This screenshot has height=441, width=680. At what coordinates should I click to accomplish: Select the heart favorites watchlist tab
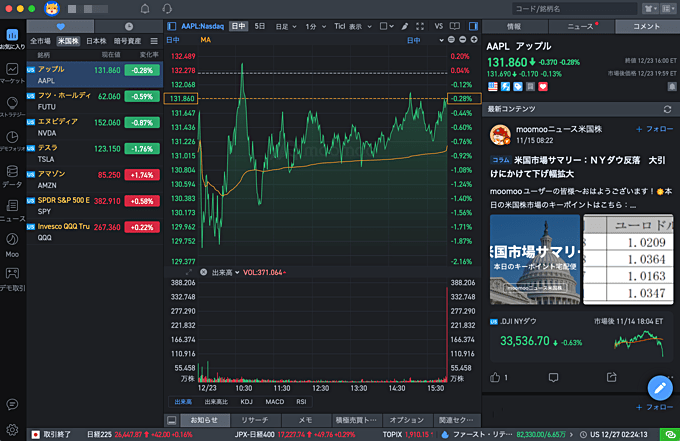(60, 26)
